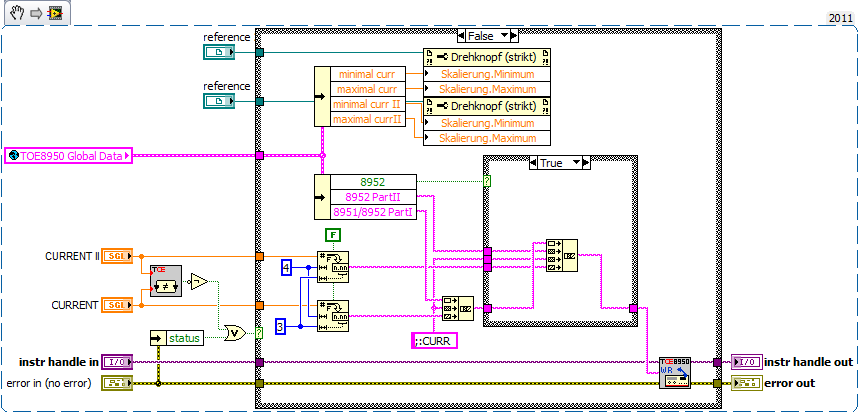Click the numeric constant 4
The width and height of the screenshot is (859, 413).
point(285,267)
